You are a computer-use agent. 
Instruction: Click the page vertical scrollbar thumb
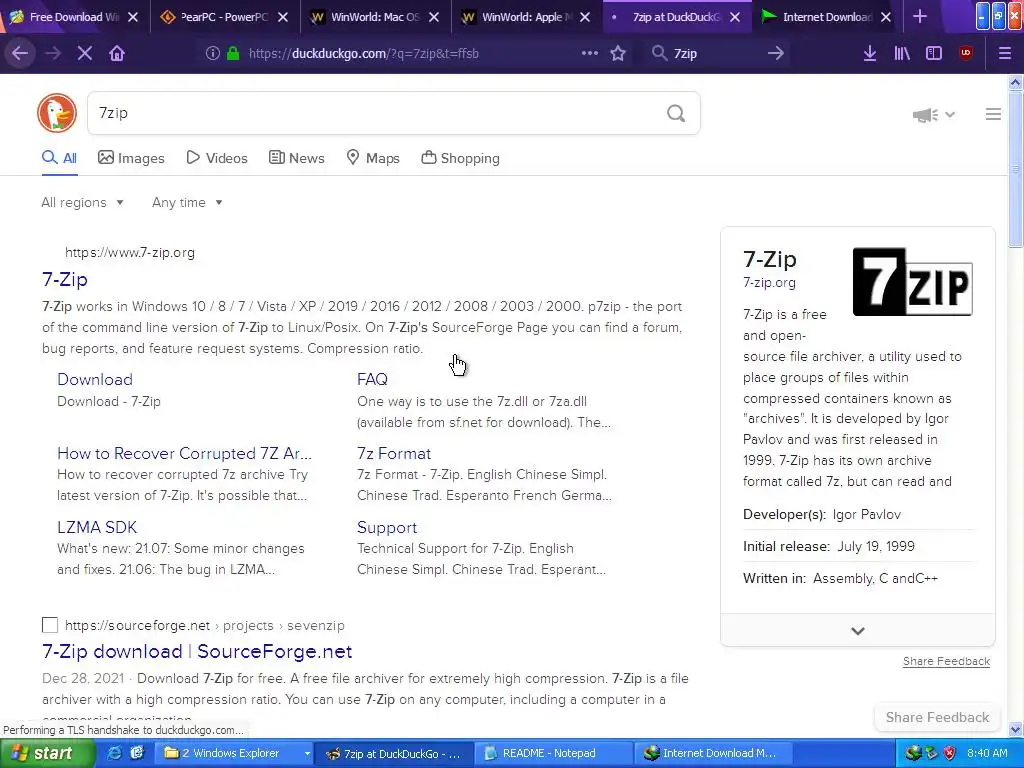(x=1015, y=168)
